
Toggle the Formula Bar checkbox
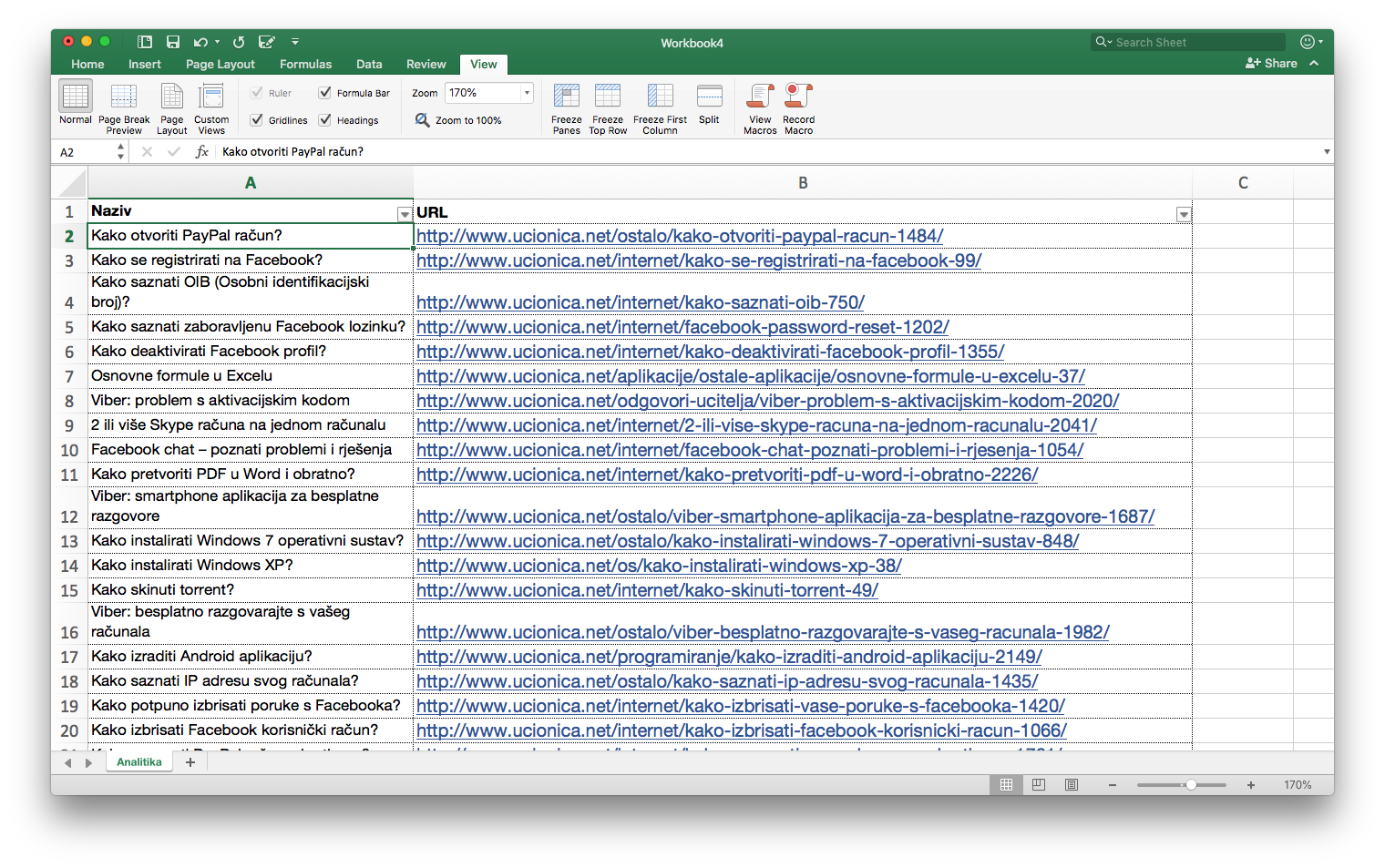[x=325, y=93]
